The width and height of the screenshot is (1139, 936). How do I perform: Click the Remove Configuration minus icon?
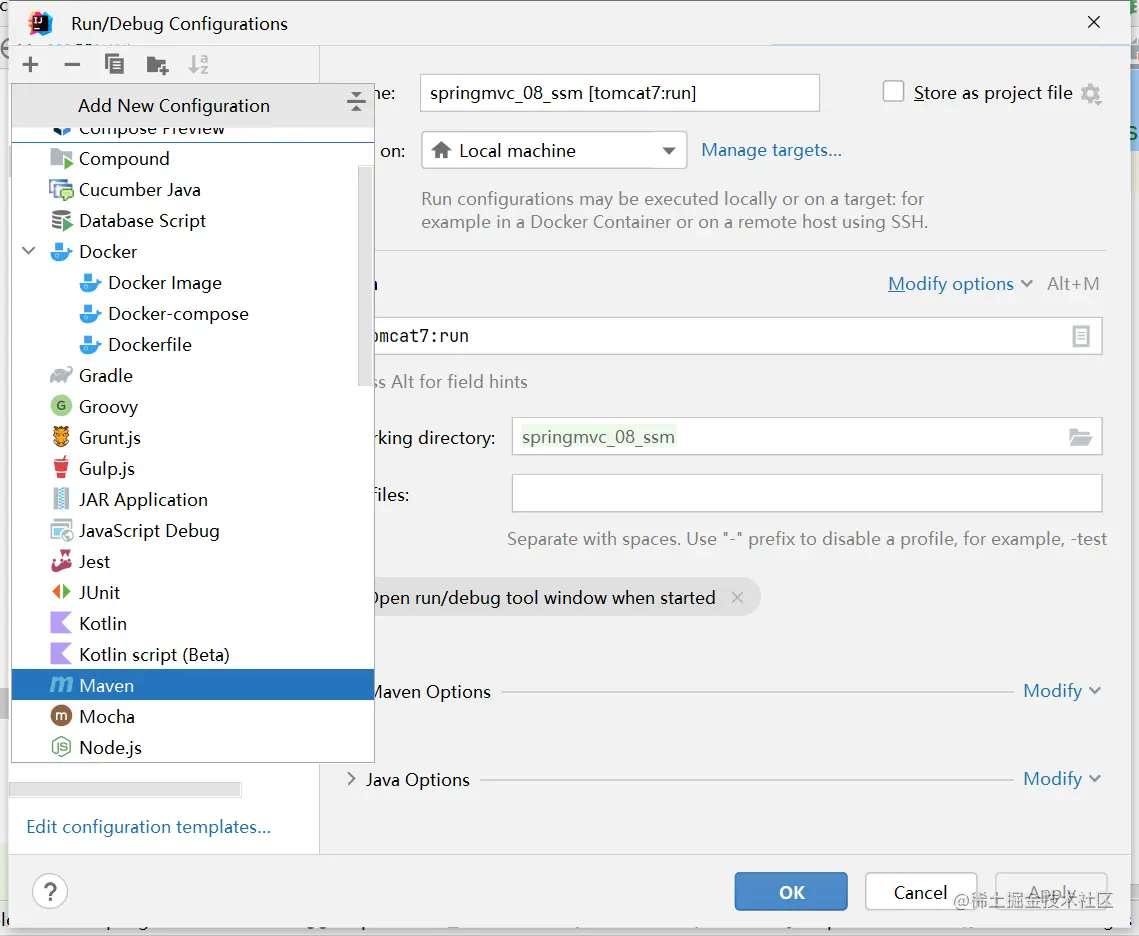pos(72,65)
